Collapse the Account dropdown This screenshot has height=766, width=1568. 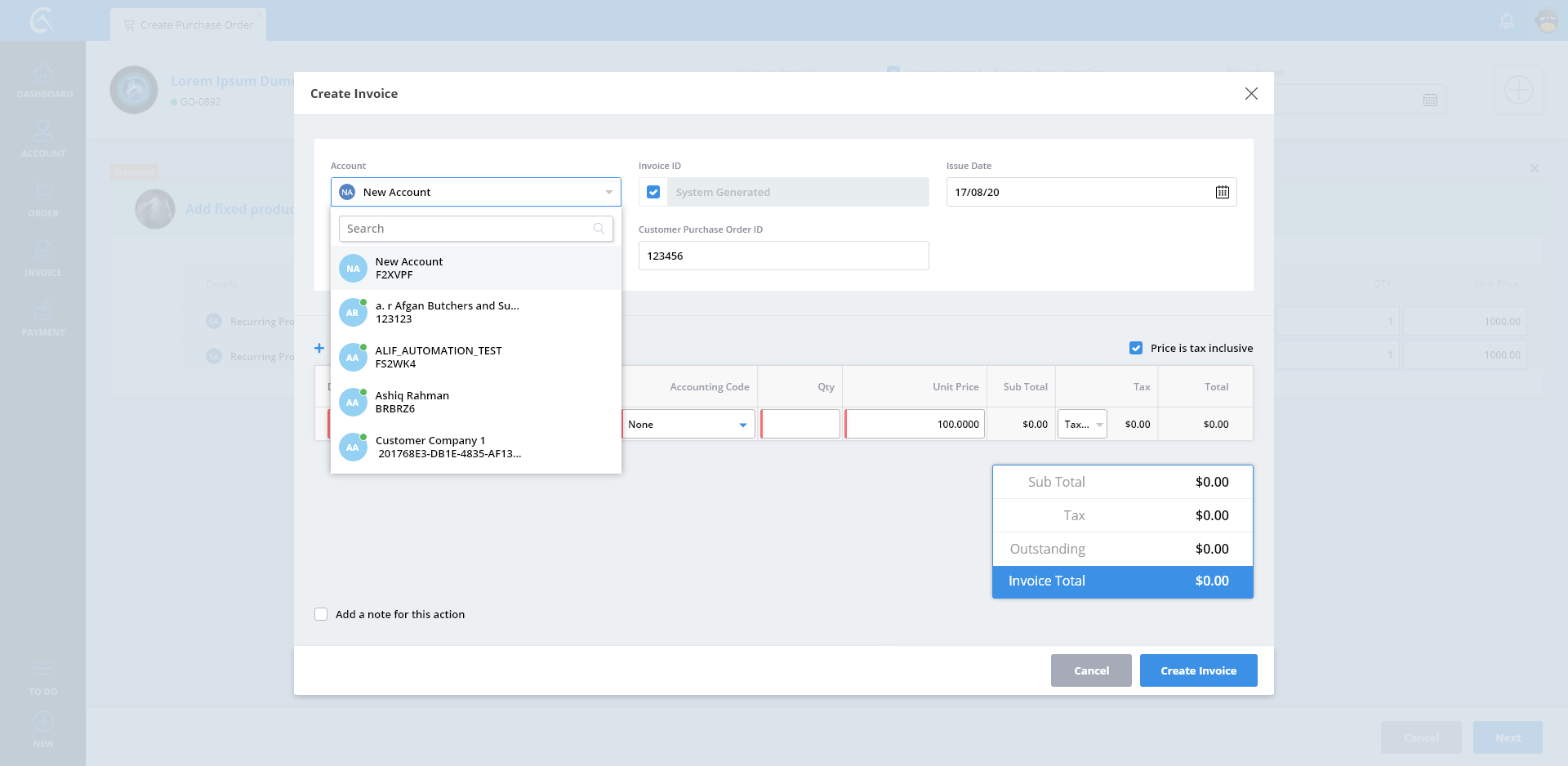tap(608, 192)
